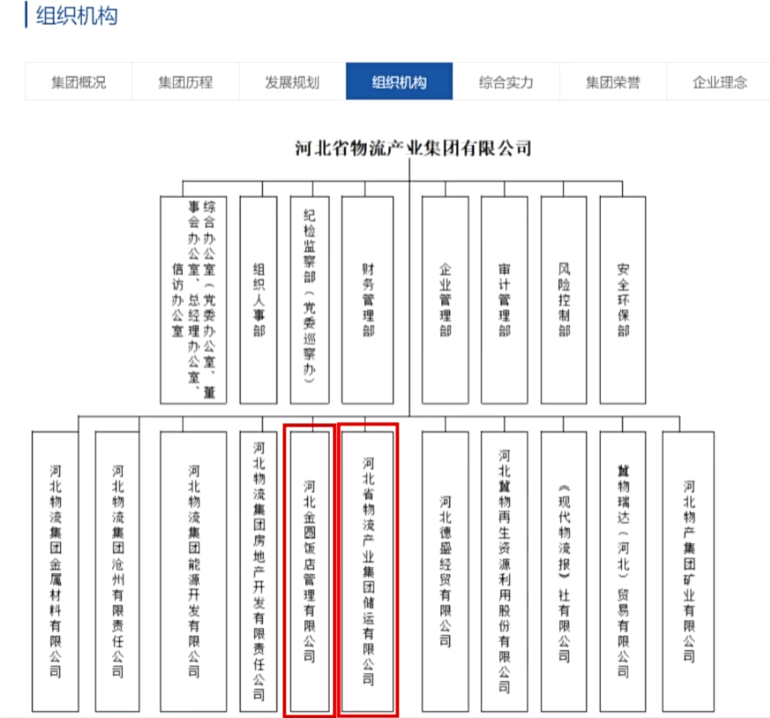
Task: Select 河北物流集团沧州有限责任公司 box
Action: click(x=117, y=572)
